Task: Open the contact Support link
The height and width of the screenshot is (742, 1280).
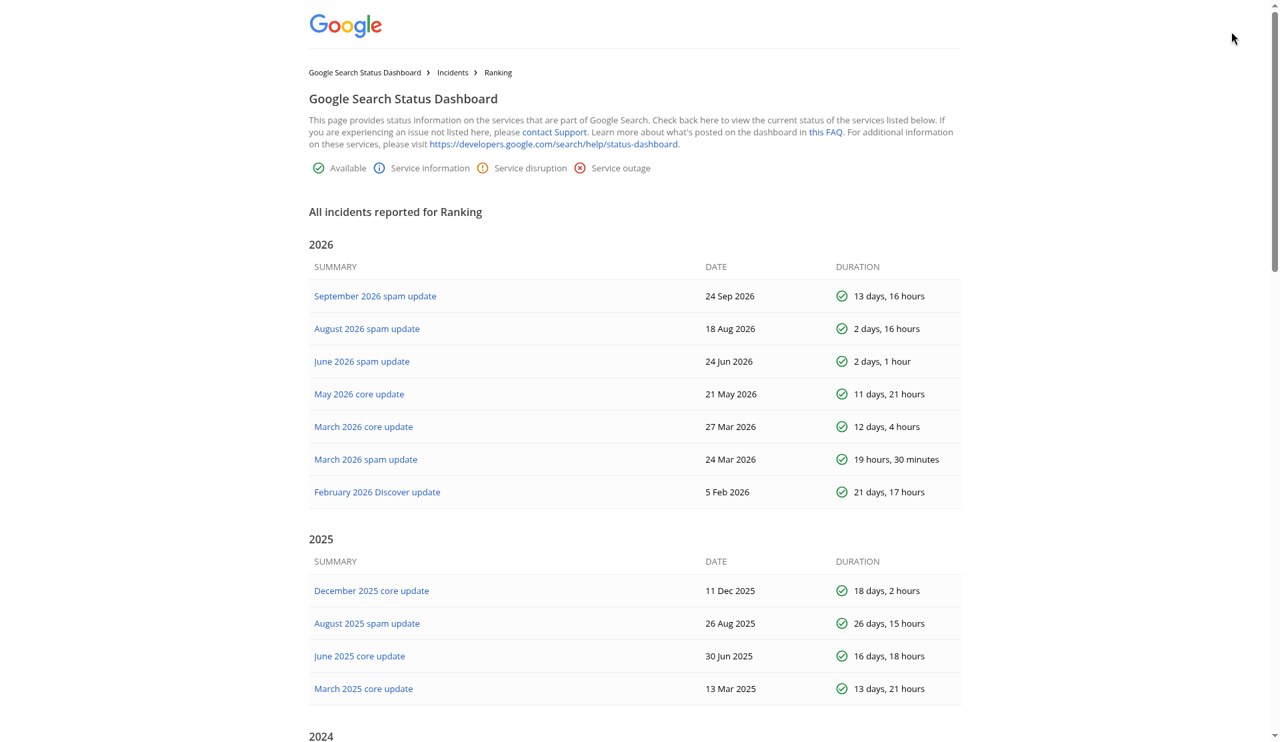Action: [x=554, y=132]
